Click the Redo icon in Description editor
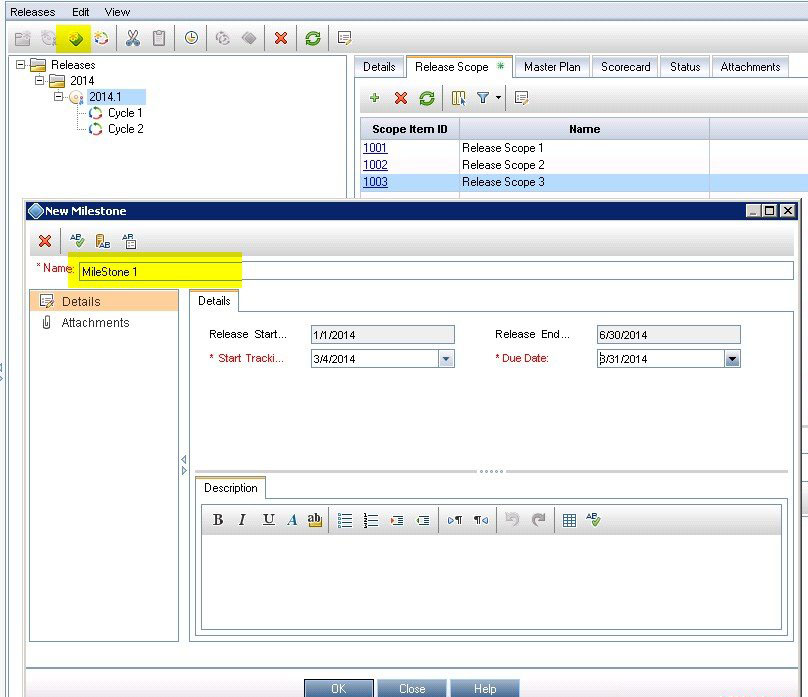This screenshot has height=697, width=808. point(538,519)
